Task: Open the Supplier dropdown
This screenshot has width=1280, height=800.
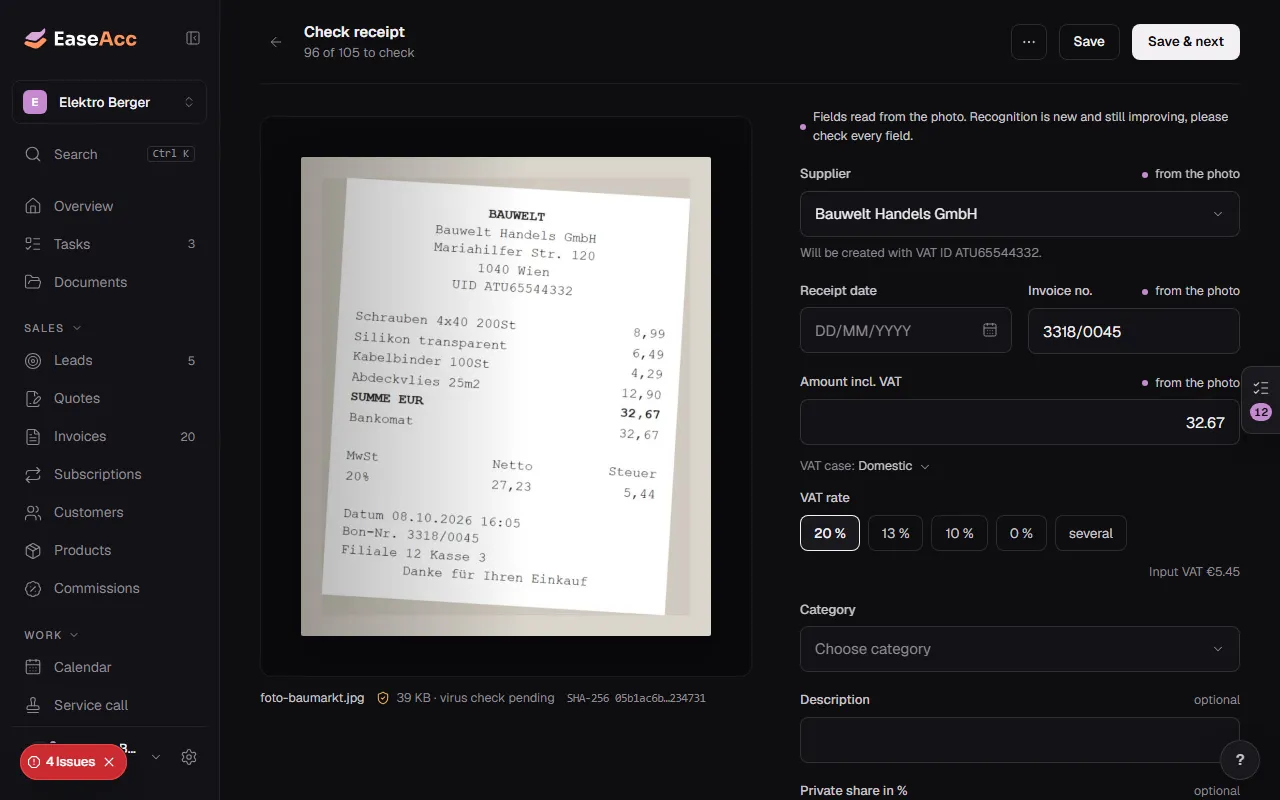Action: pos(1020,214)
